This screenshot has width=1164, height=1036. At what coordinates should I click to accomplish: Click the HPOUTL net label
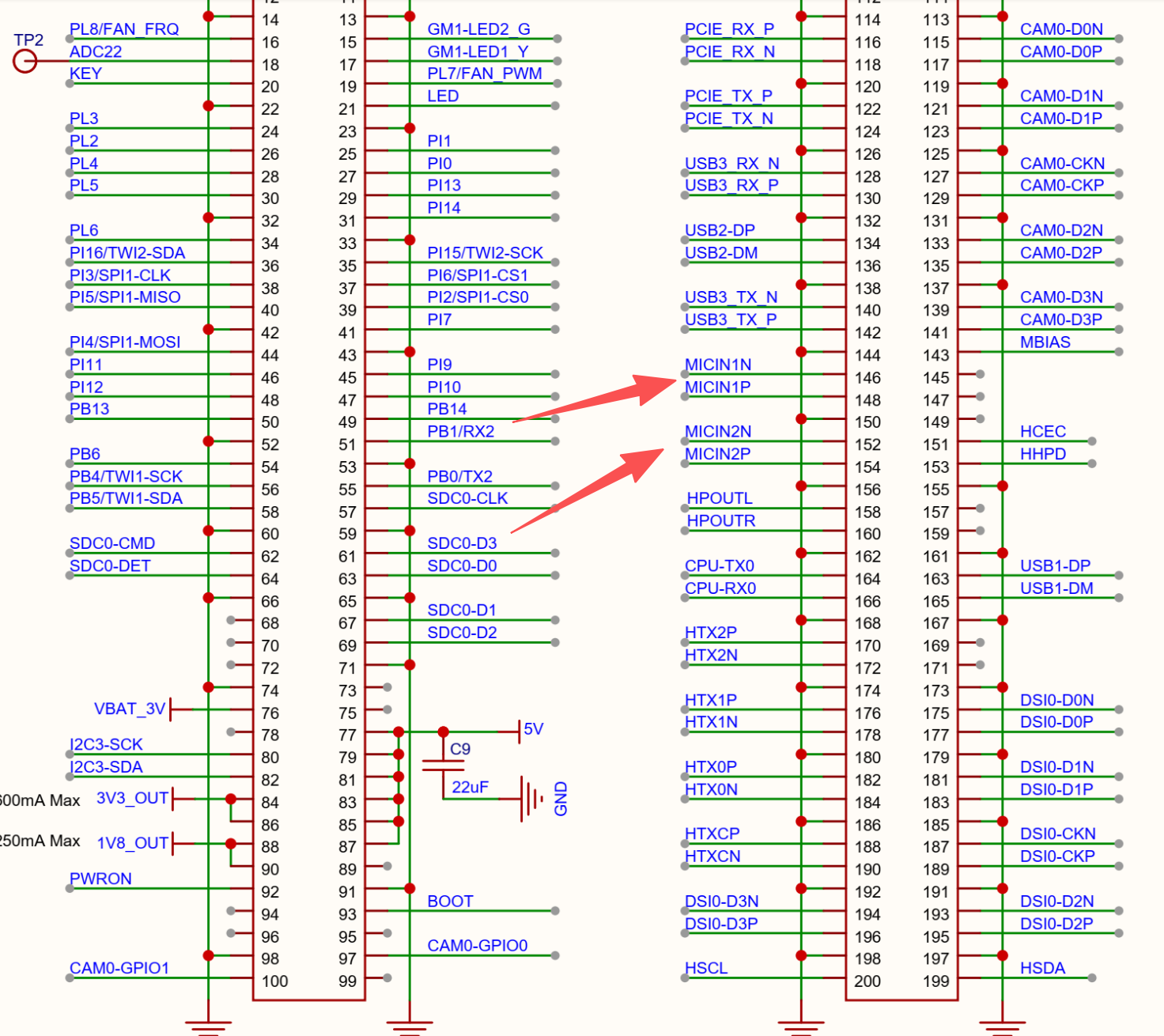click(720, 498)
